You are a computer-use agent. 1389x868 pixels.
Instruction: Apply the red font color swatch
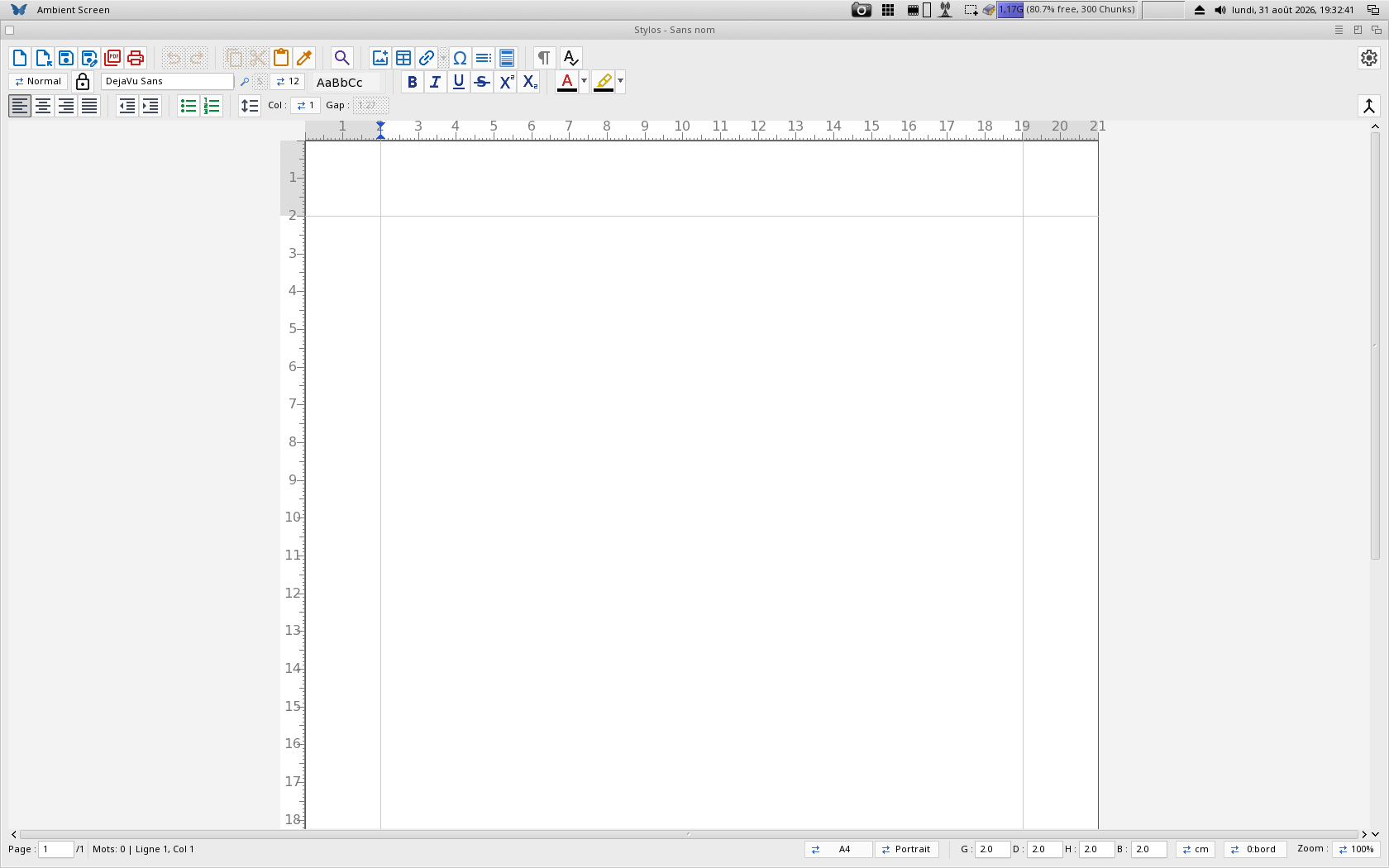[x=567, y=82]
